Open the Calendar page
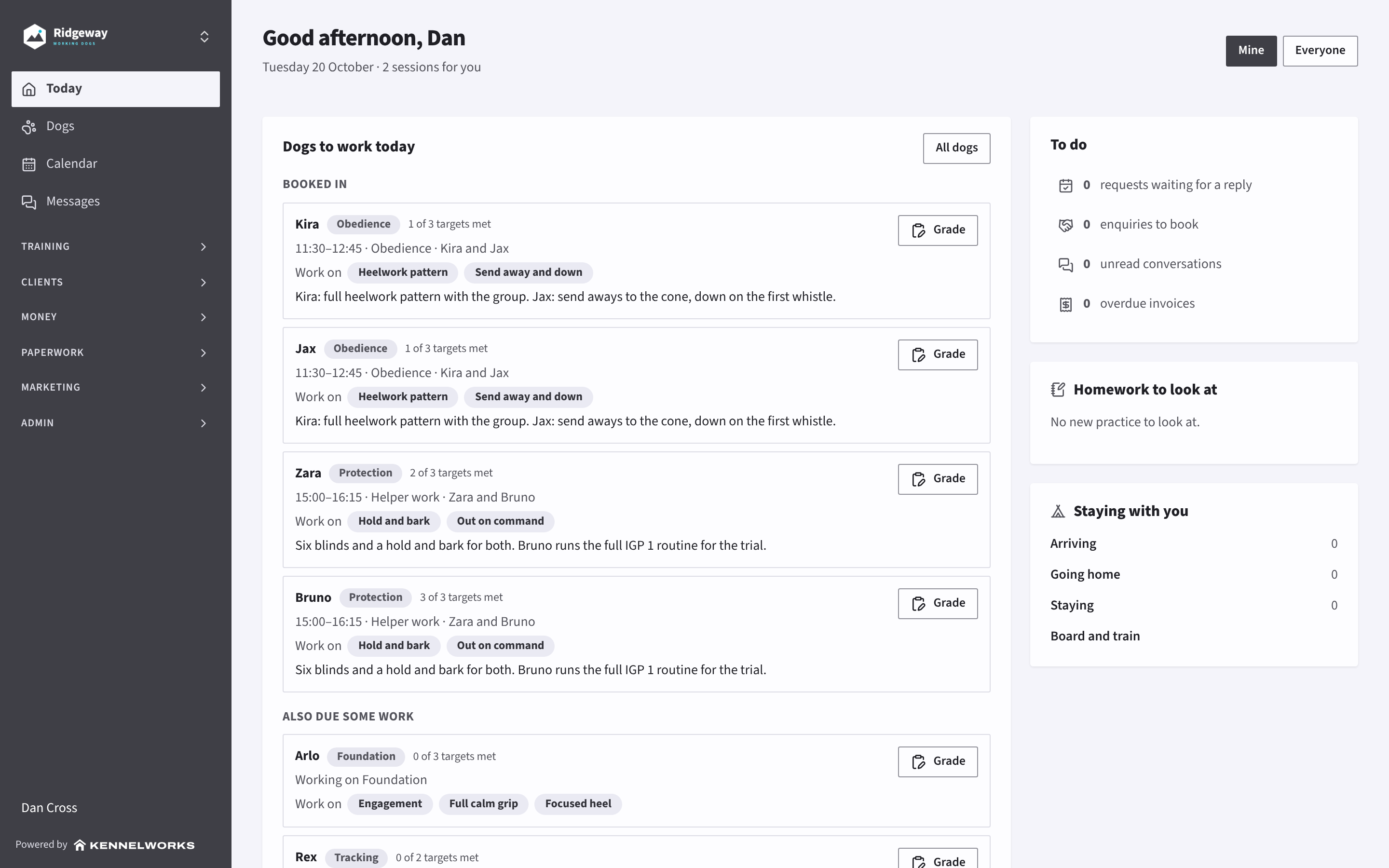The width and height of the screenshot is (1389, 868). [115, 164]
